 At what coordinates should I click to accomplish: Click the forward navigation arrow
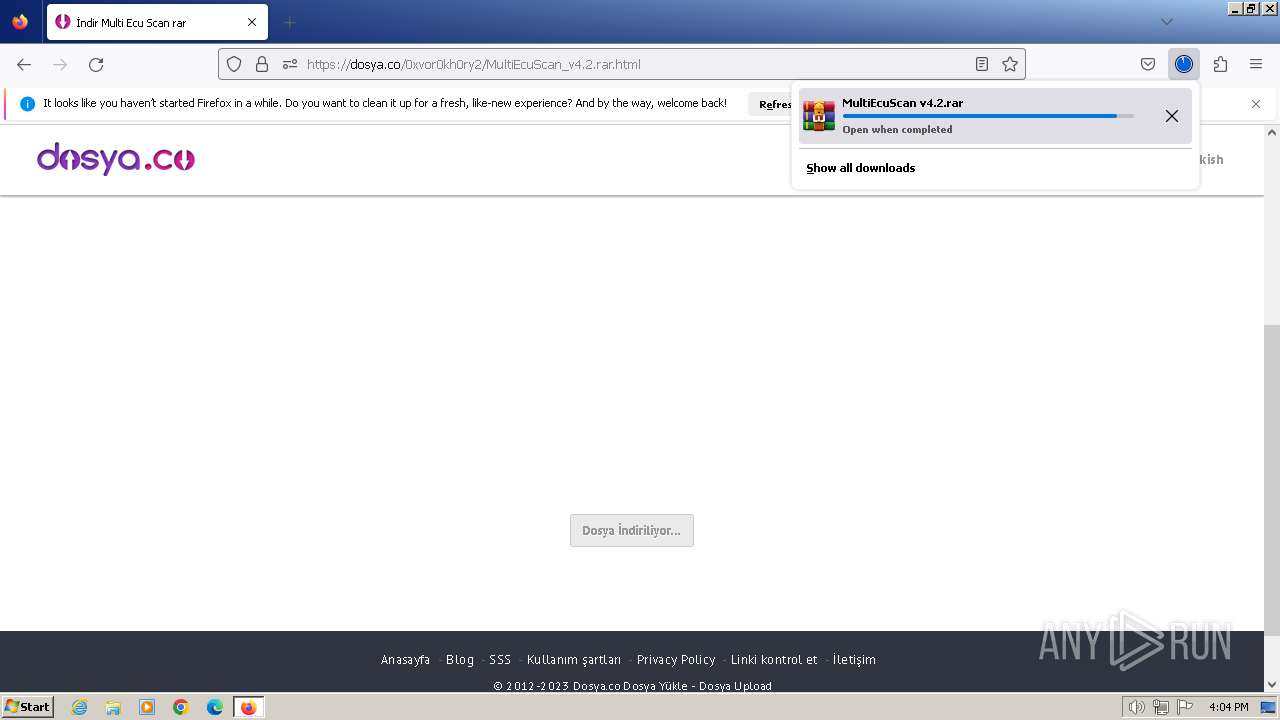point(60,64)
